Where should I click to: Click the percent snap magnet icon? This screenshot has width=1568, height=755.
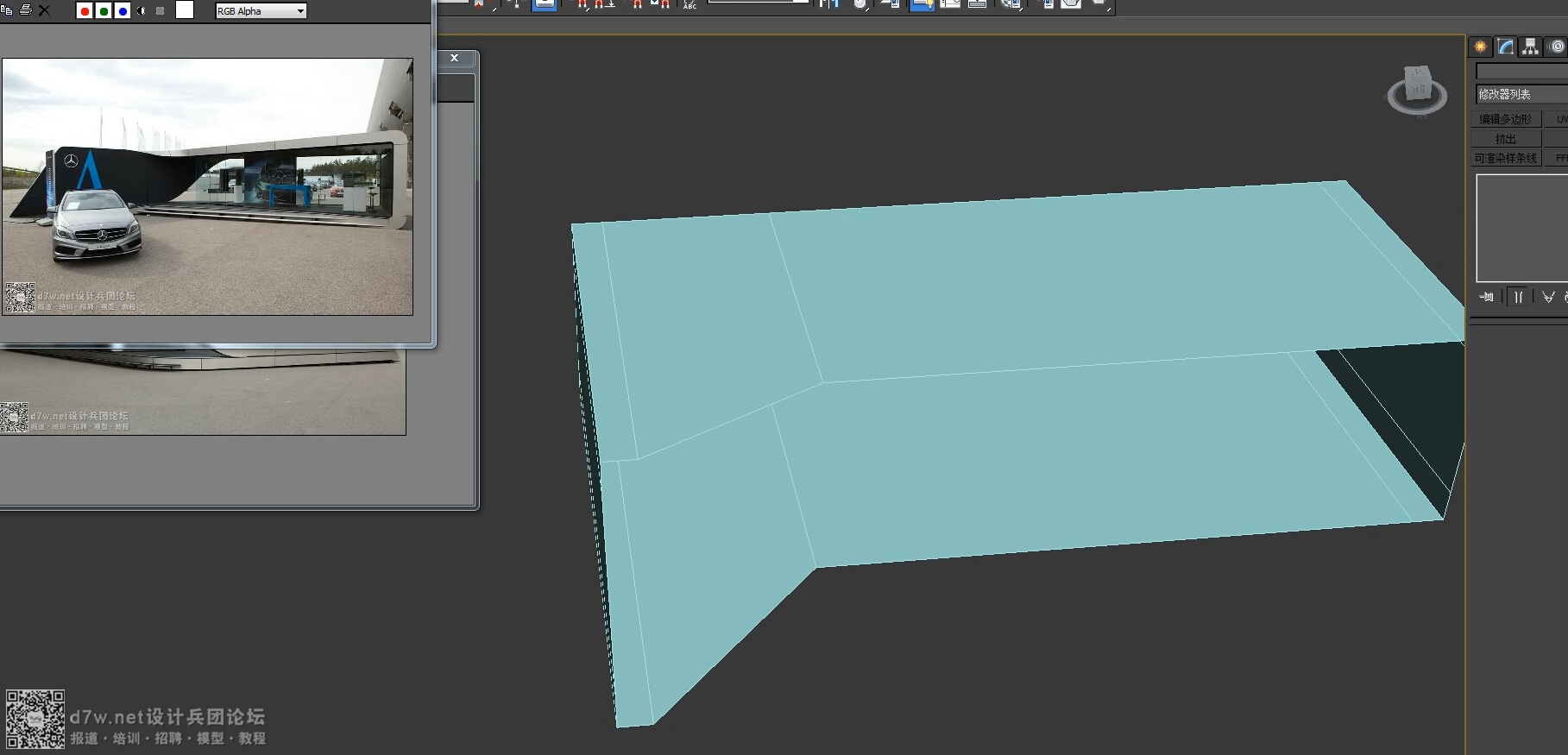point(637,5)
